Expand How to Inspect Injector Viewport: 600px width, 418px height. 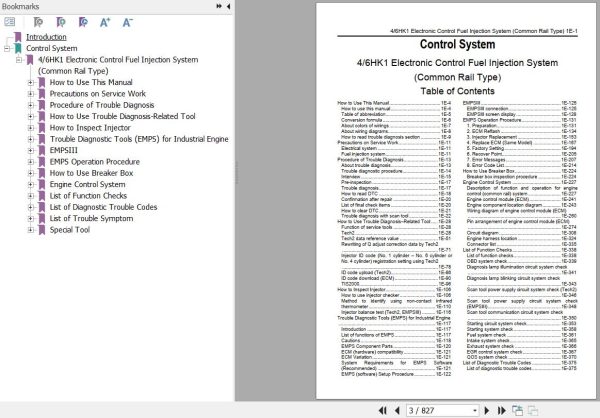[31, 128]
